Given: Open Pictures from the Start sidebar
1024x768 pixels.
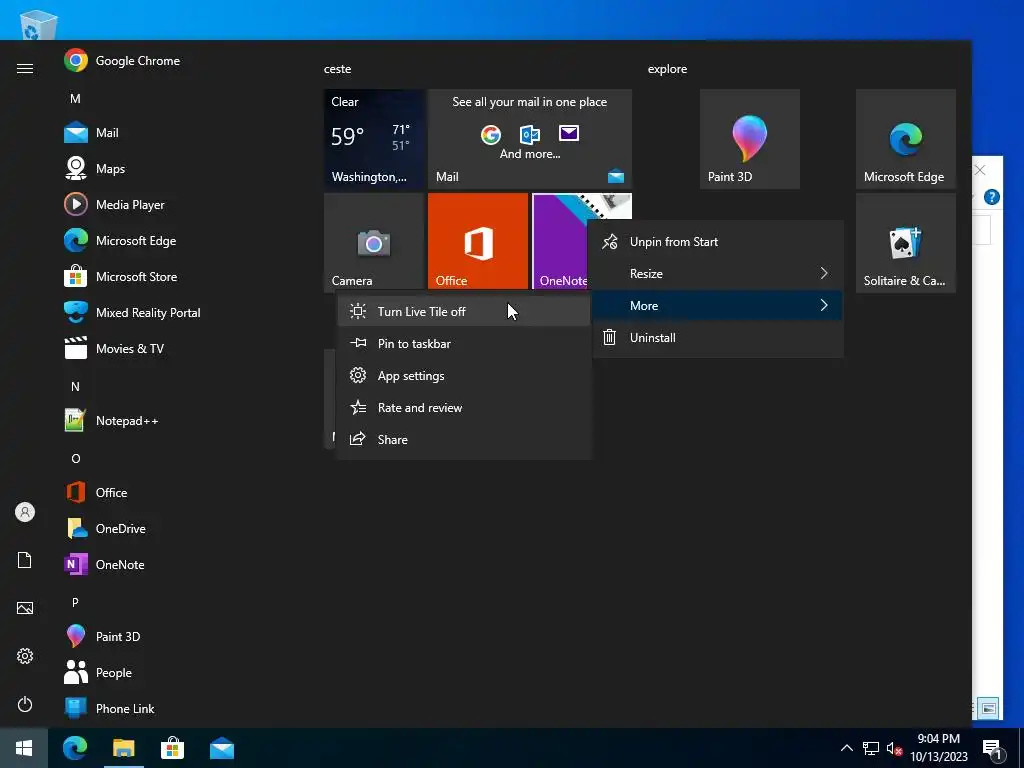Looking at the screenshot, I should click(25, 608).
